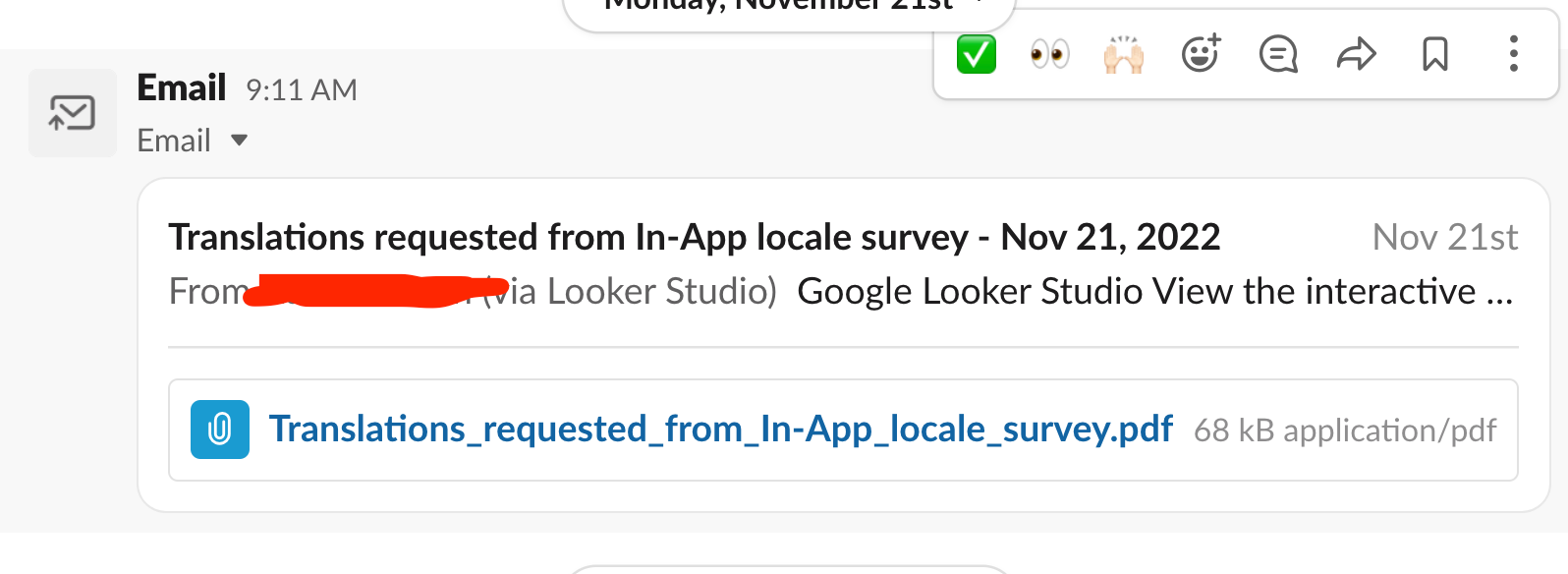Open the add reaction emoji picker
The width and height of the screenshot is (1568, 574).
point(1201,54)
